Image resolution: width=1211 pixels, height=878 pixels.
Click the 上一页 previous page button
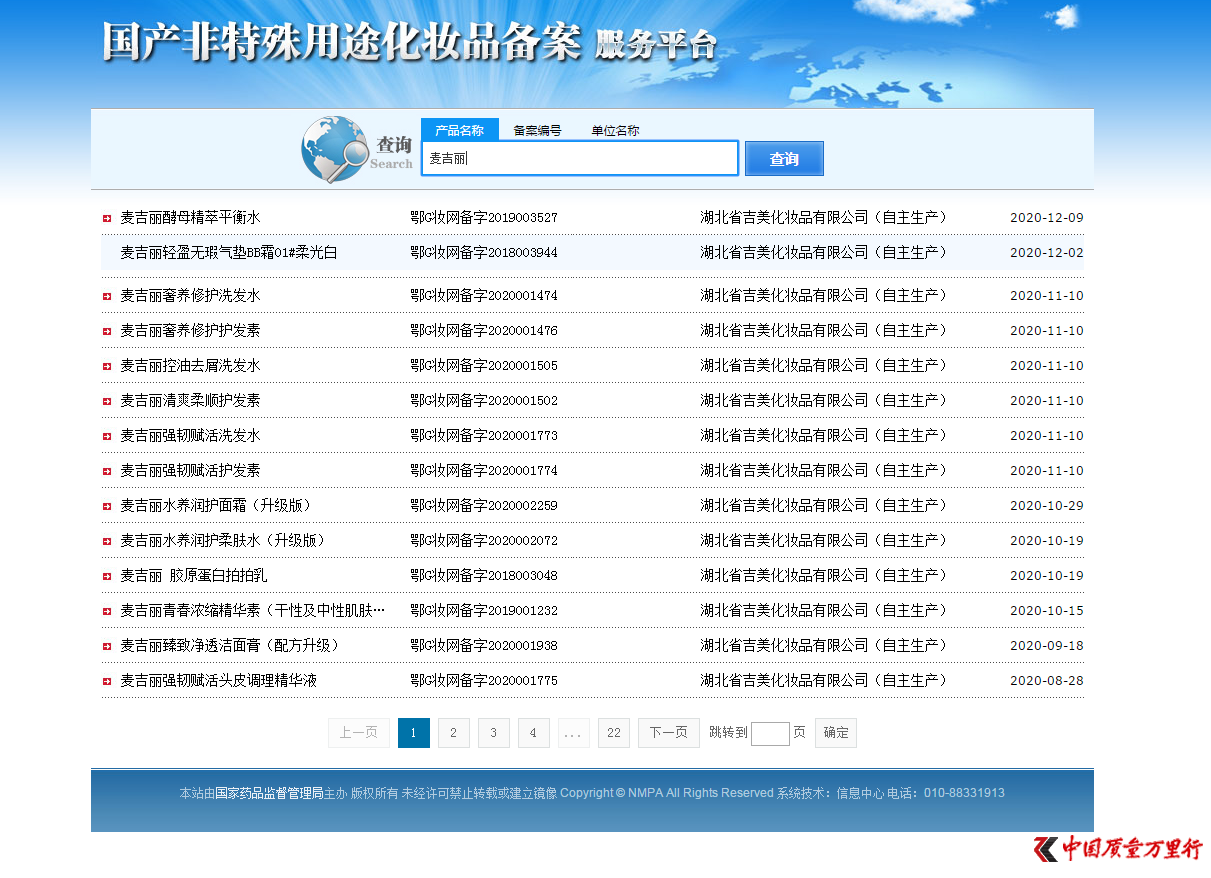(359, 733)
